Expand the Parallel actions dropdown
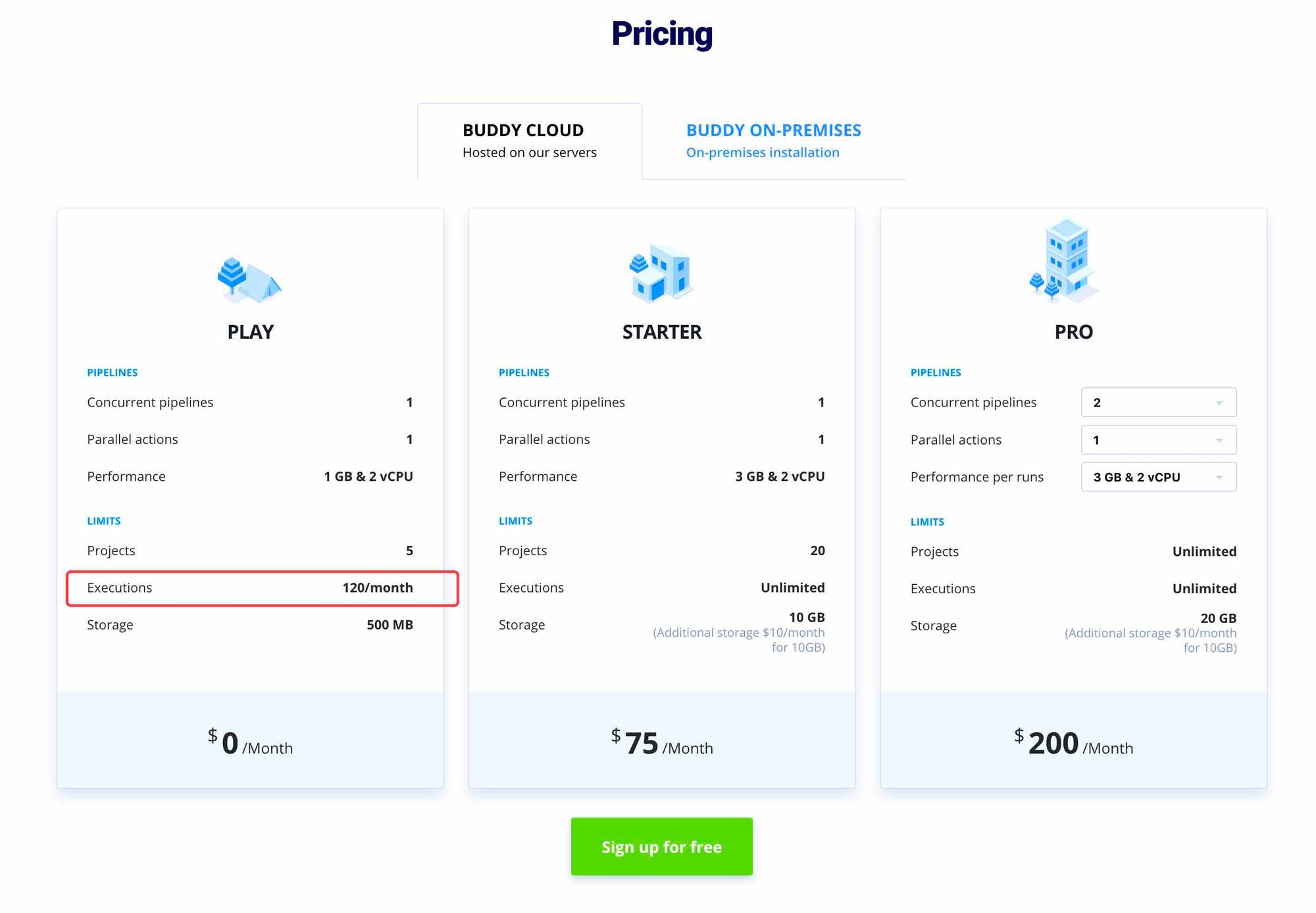This screenshot has width=1316, height=913. [x=1158, y=440]
